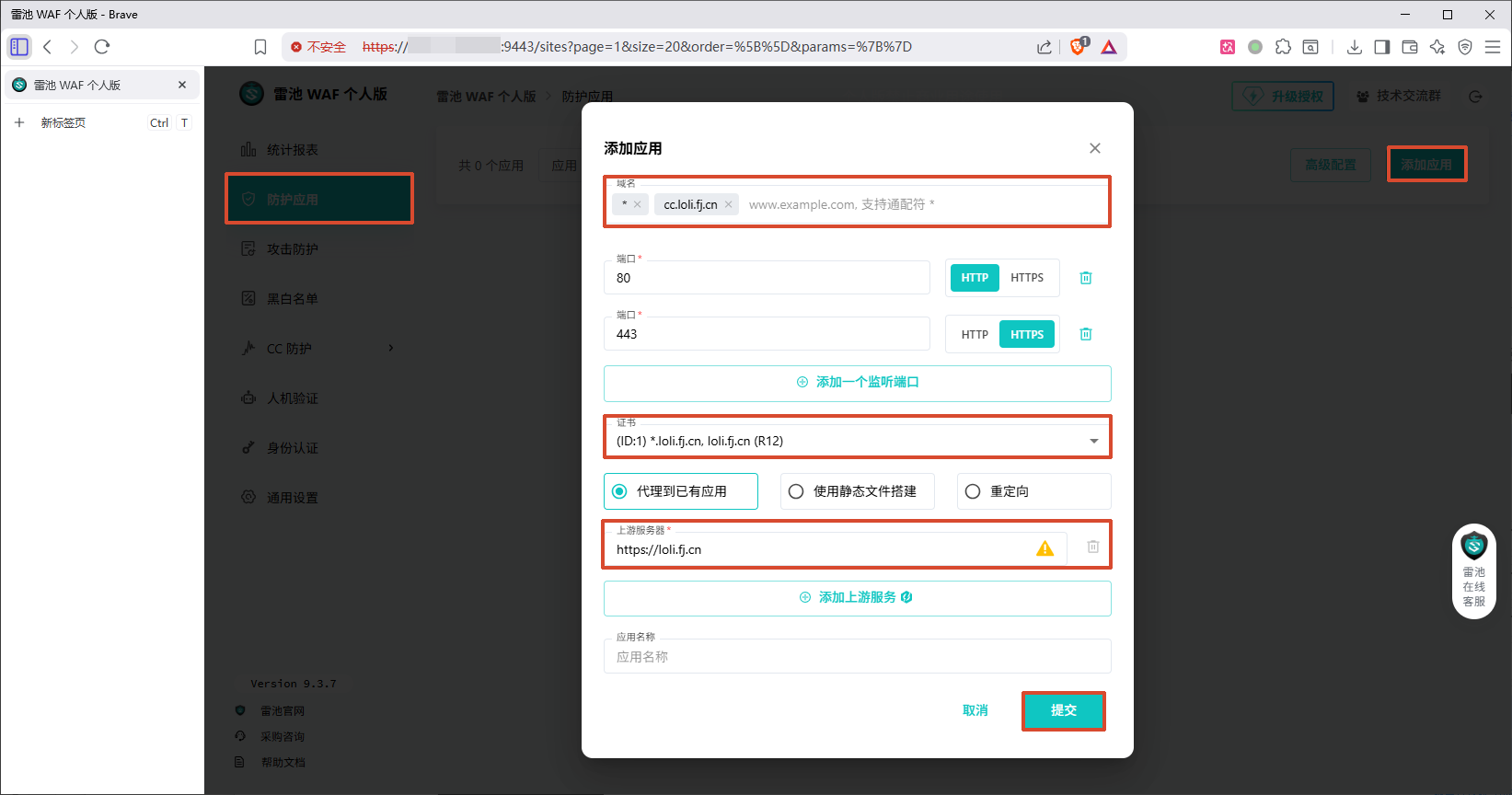
Task: Open the 证书 certificate dropdown
Action: [x=858, y=441]
